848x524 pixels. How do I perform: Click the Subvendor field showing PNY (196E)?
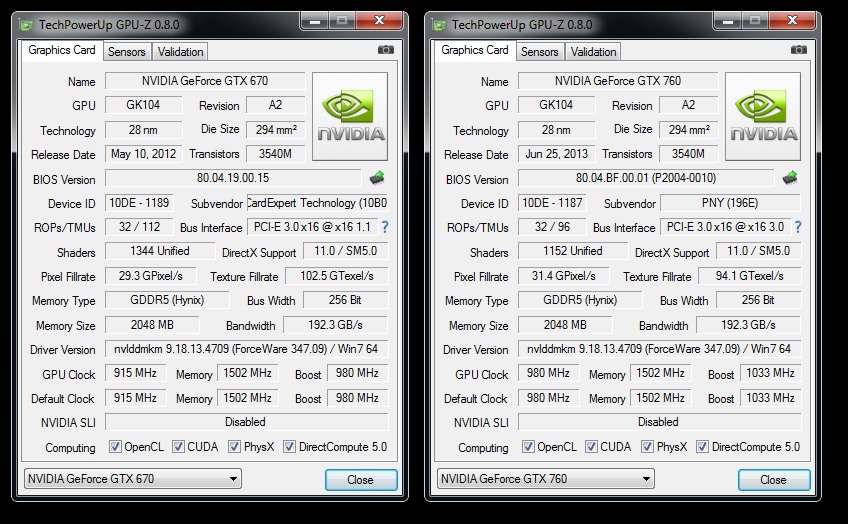pyautogui.click(x=730, y=203)
